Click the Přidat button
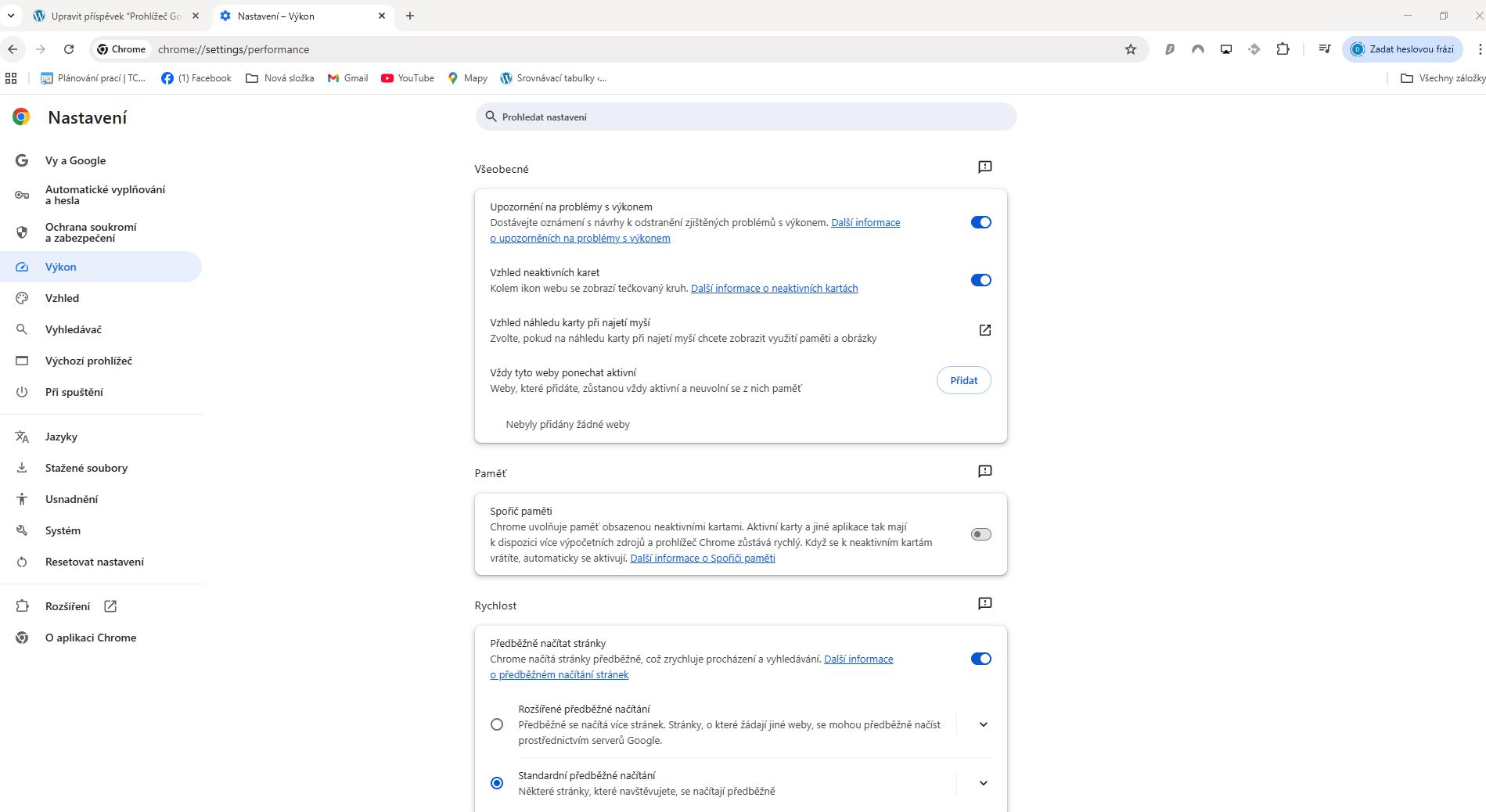 click(x=963, y=380)
